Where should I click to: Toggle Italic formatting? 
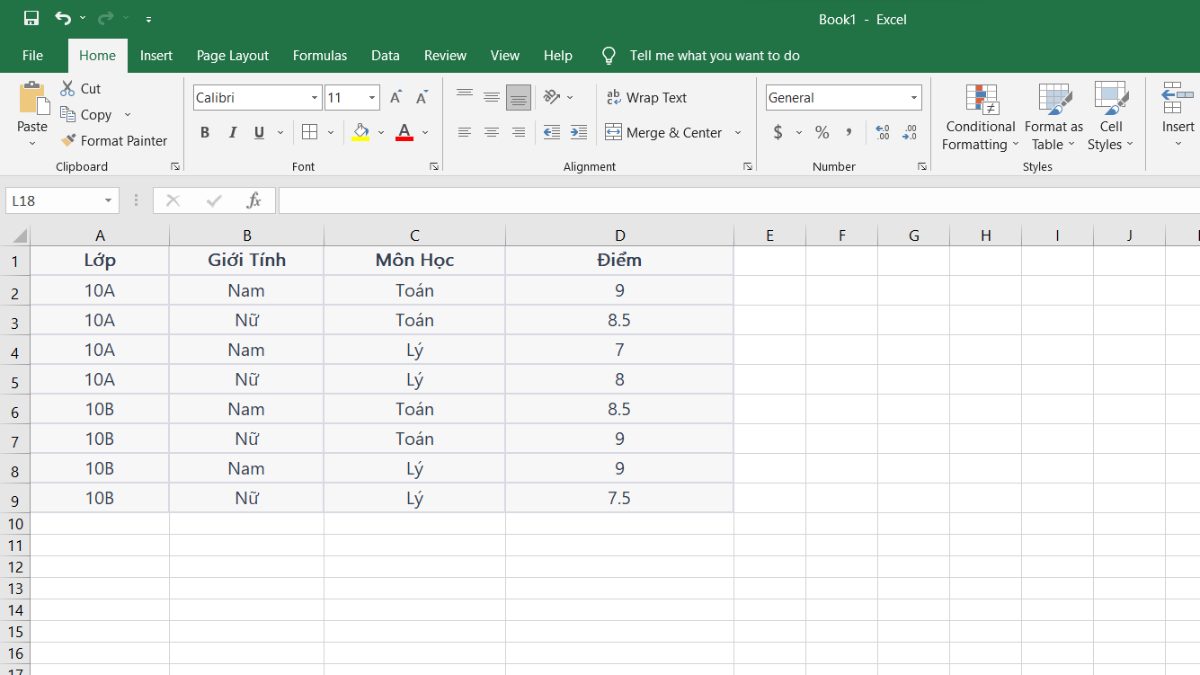232,132
